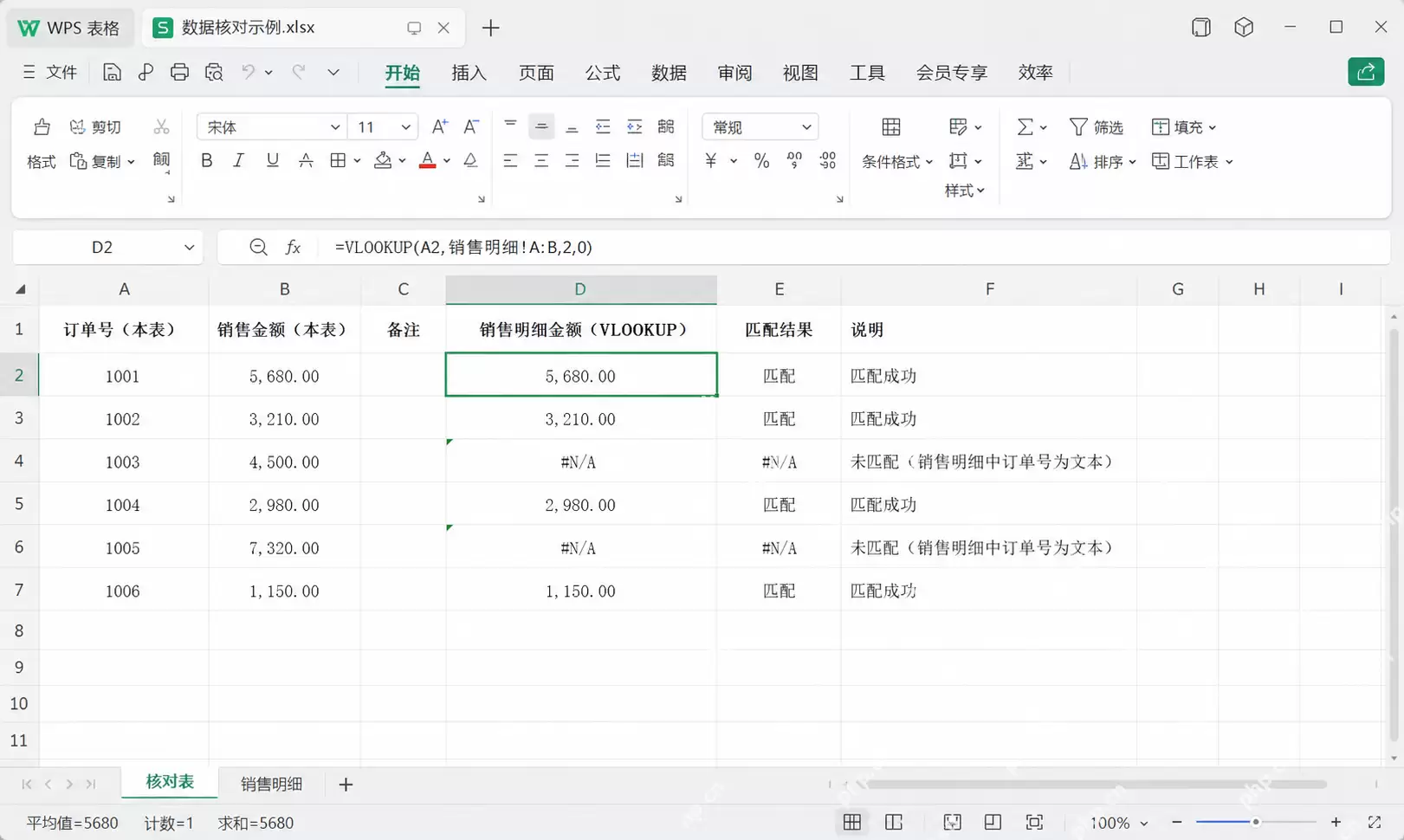
Task: Open the number format 常规 dropdown
Action: (x=806, y=127)
